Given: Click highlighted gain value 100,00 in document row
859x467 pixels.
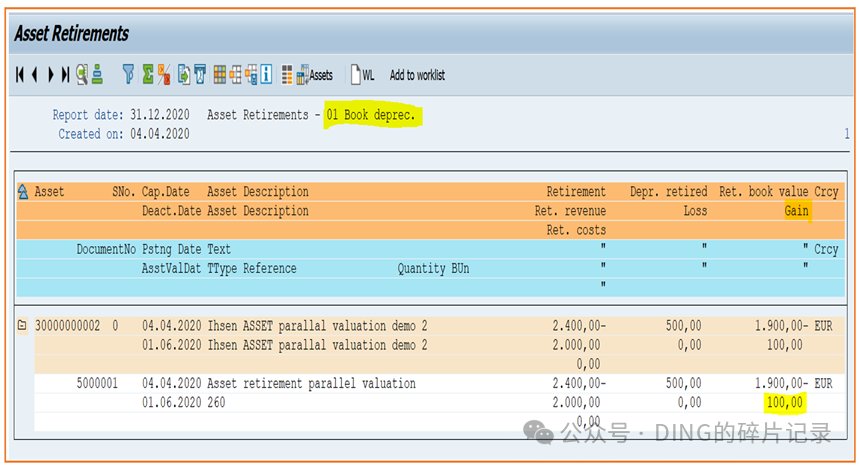Looking at the screenshot, I should click(784, 402).
